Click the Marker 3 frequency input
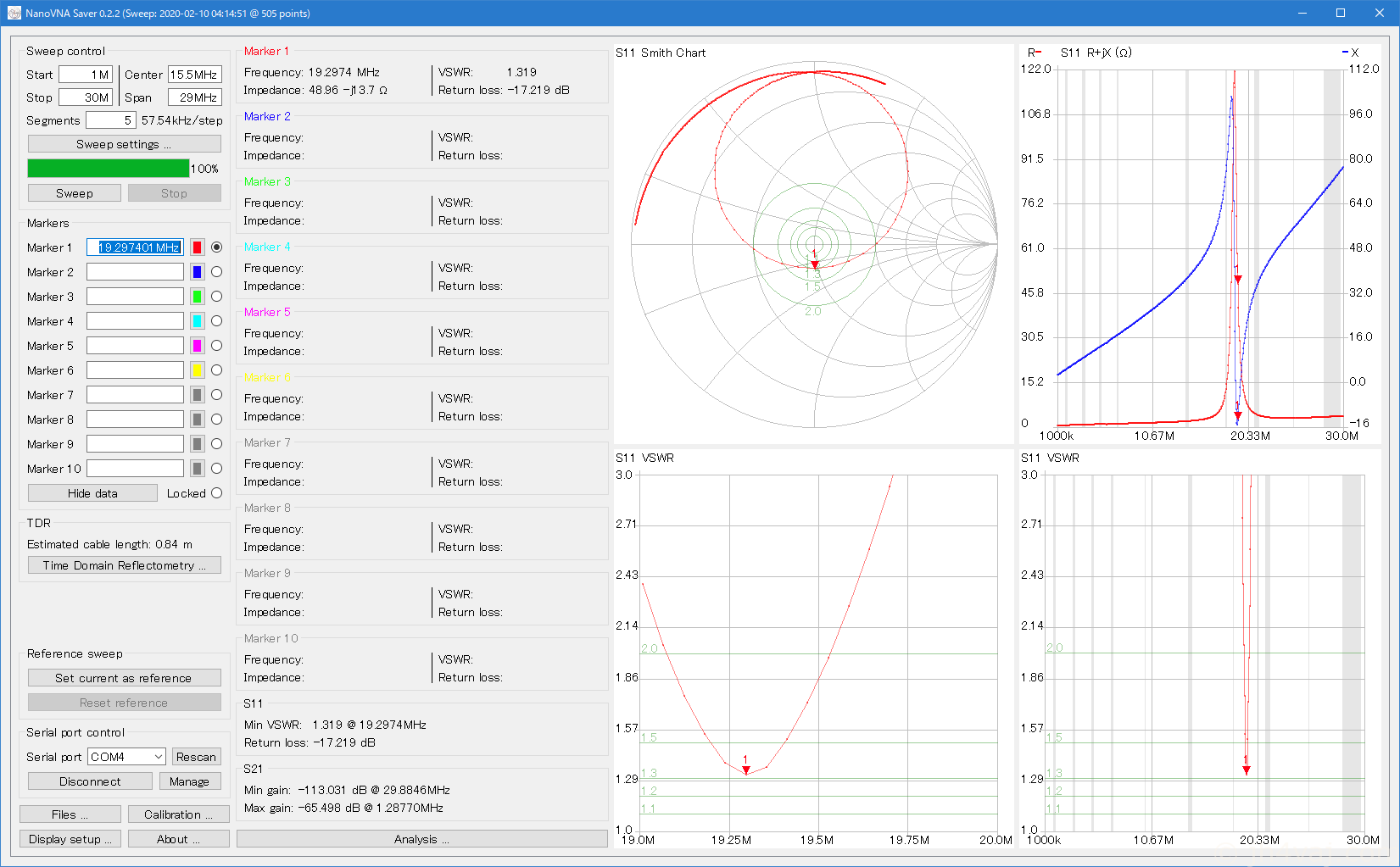The width and height of the screenshot is (1400, 867). 135,297
